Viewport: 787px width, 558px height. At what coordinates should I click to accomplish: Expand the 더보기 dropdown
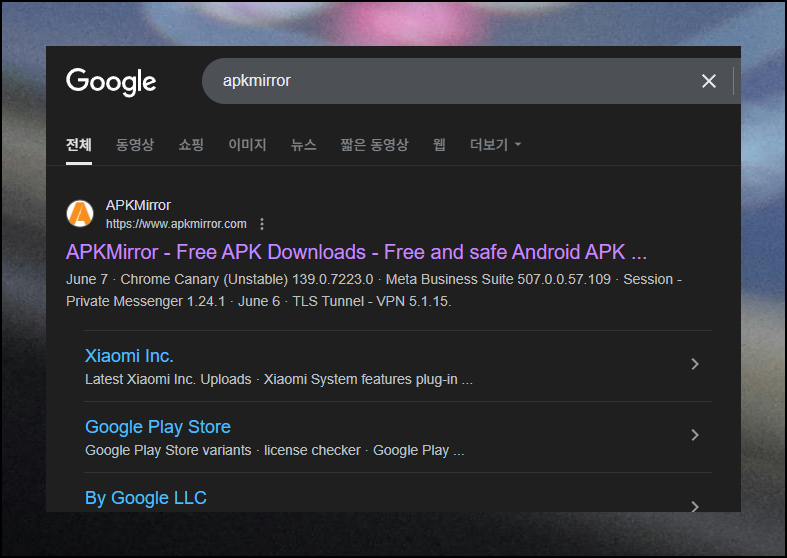tap(495, 145)
